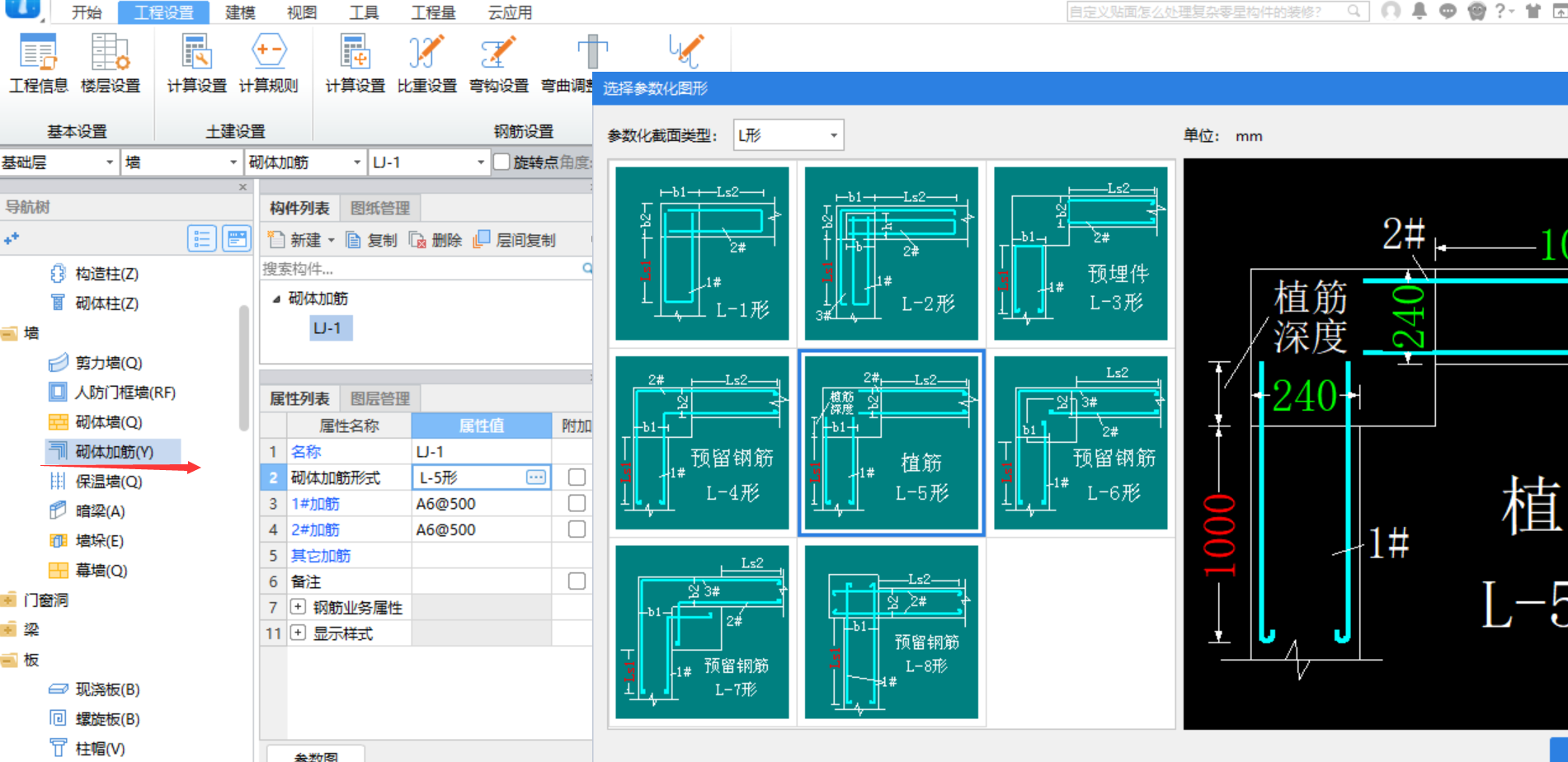The width and height of the screenshot is (1568, 762).
Task: Click the 复制 copy component button
Action: point(371,240)
